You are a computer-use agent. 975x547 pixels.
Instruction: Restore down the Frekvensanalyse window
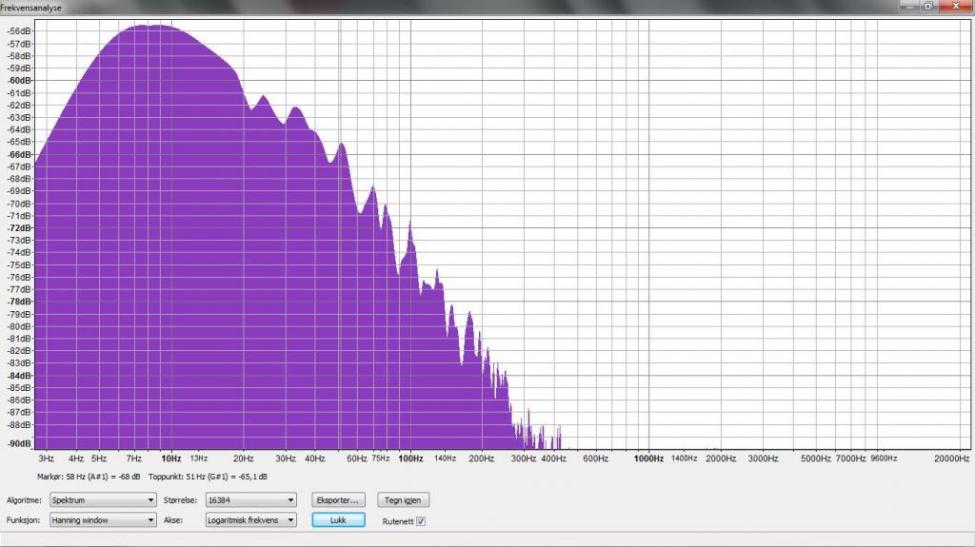(928, 7)
